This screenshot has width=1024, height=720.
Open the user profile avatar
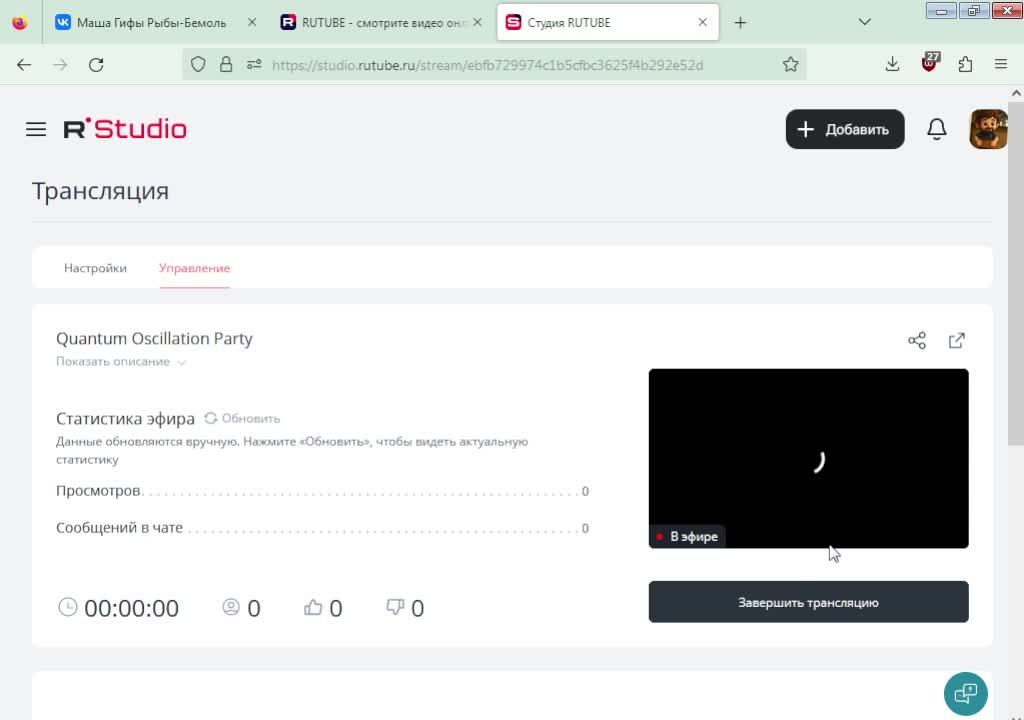click(988, 129)
